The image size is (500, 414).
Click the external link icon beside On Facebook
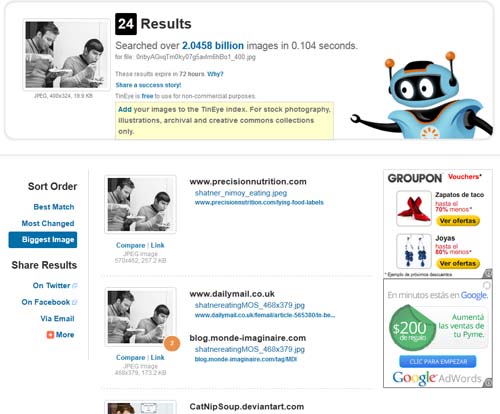[x=75, y=302]
